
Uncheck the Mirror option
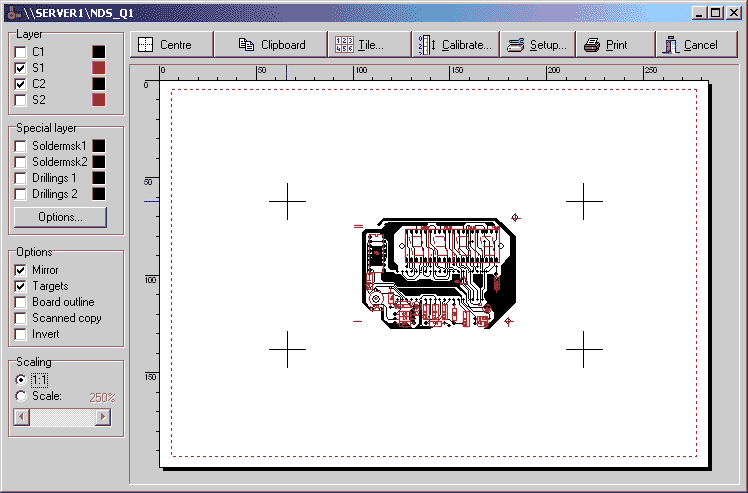click(21, 270)
